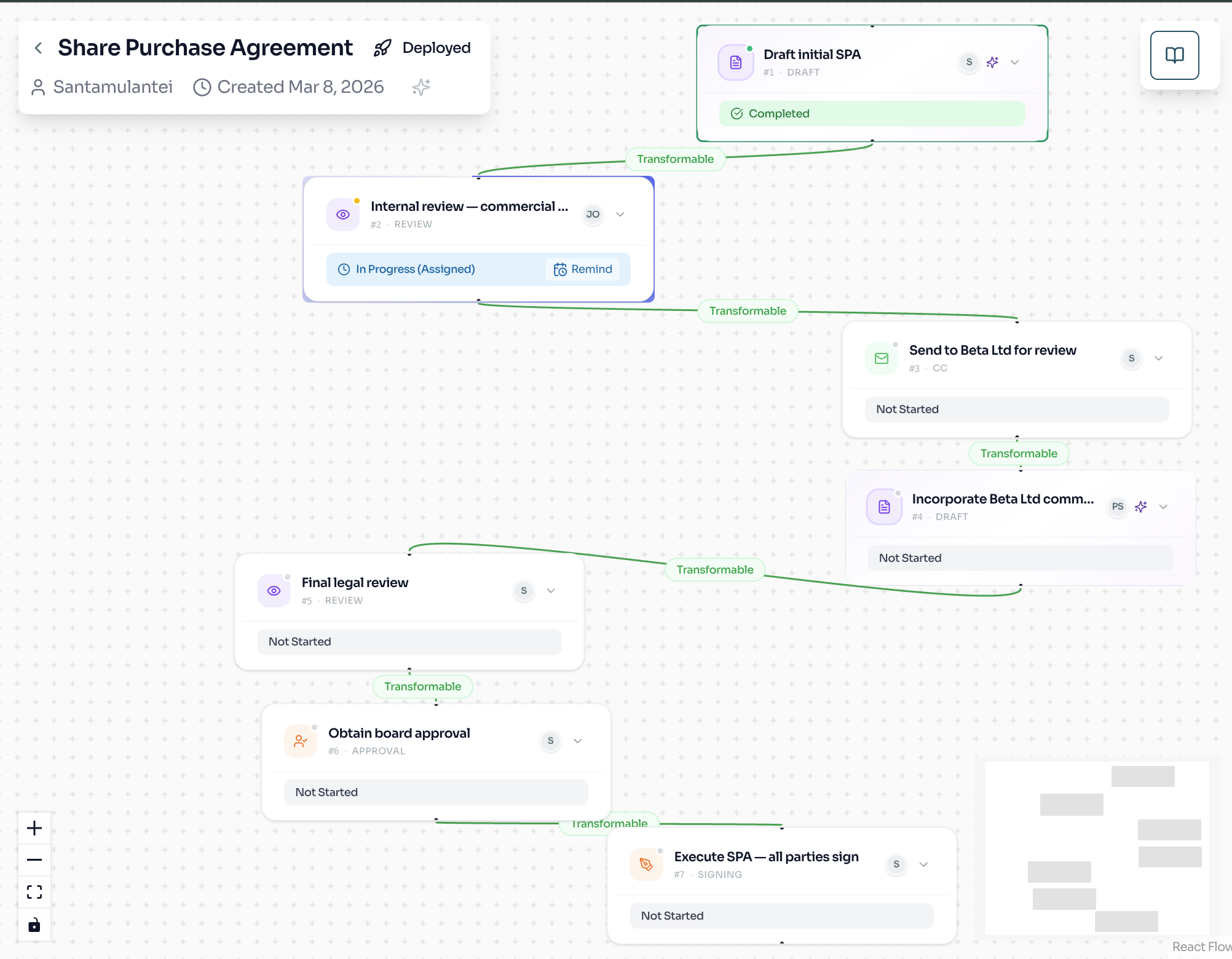Viewport: 1232px width, 959px height.
Task: Zoom out with the minus control
Action: [34, 860]
